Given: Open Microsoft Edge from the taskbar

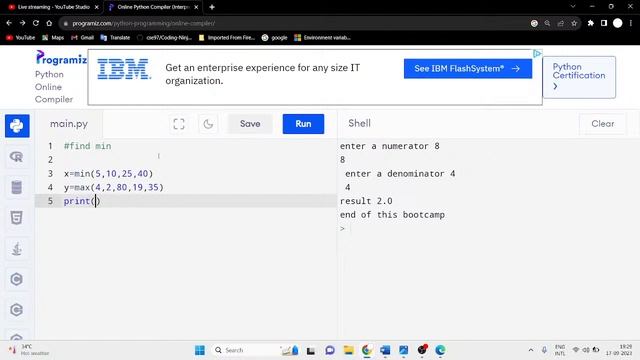Looking at the screenshot, I should click(440, 350).
